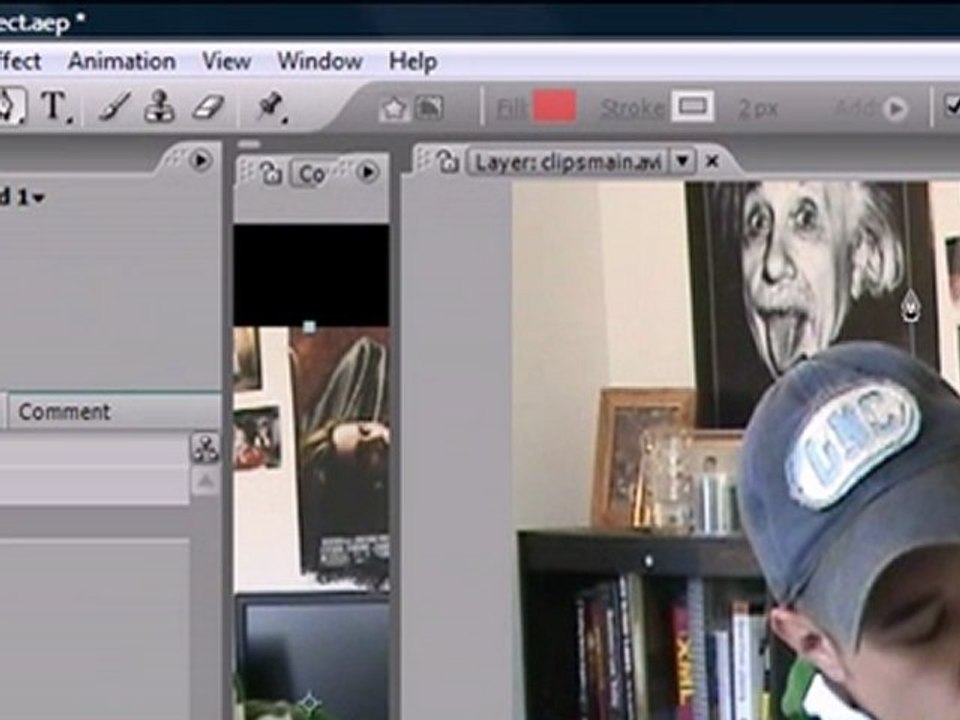Open the Composition panel options arrow
960x720 pixels.
pyautogui.click(x=367, y=172)
